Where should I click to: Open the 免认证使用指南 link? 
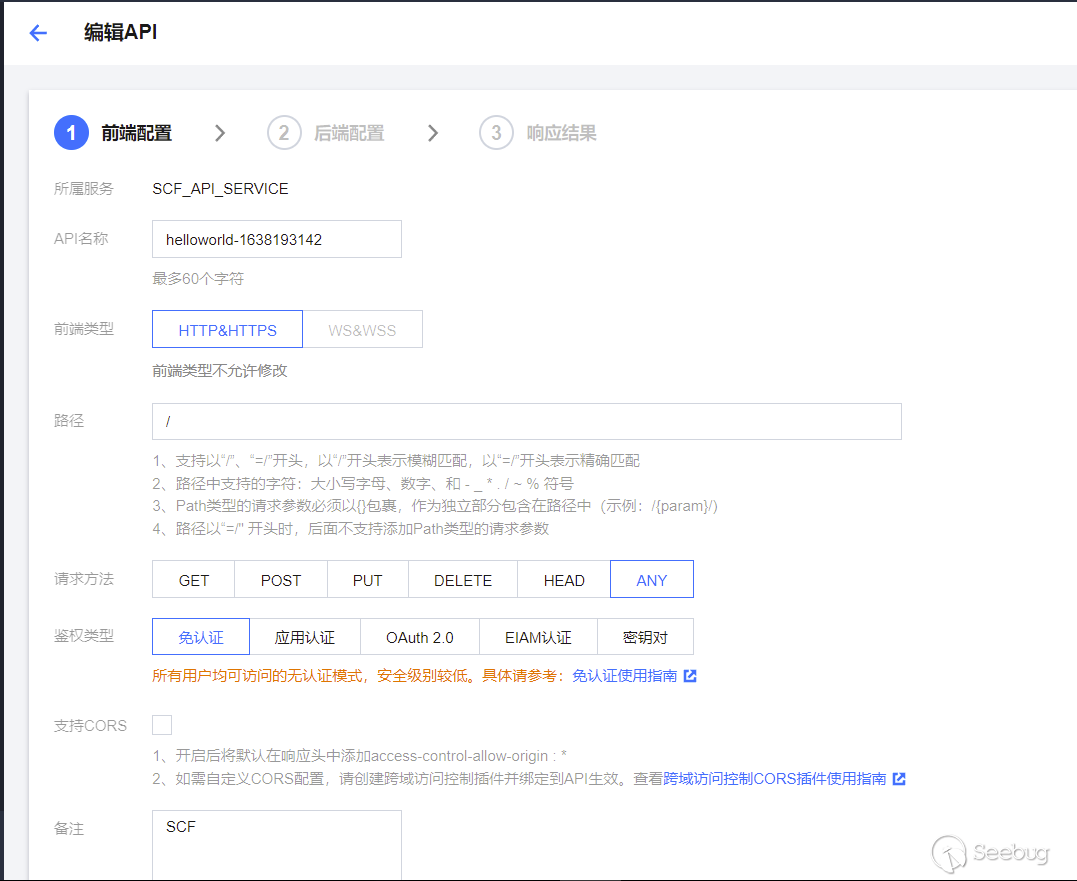click(624, 676)
